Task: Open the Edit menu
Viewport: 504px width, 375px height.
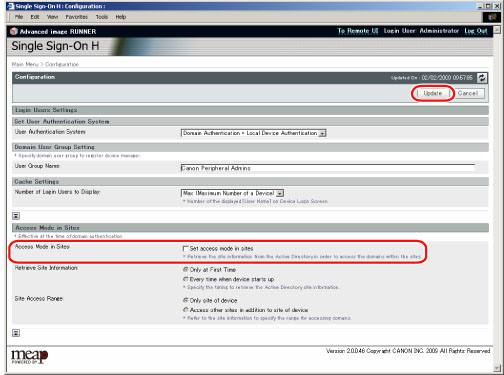Action: (35, 17)
